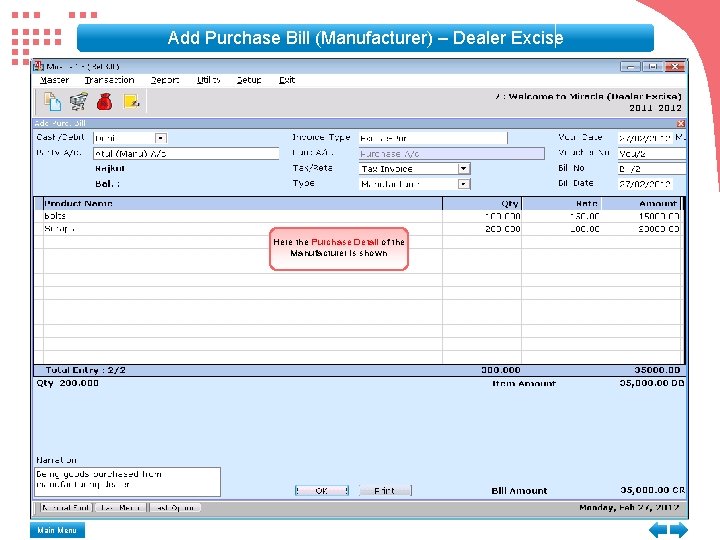Click the shopping cart toolbar icon
The width and height of the screenshot is (720, 540).
coord(79,101)
